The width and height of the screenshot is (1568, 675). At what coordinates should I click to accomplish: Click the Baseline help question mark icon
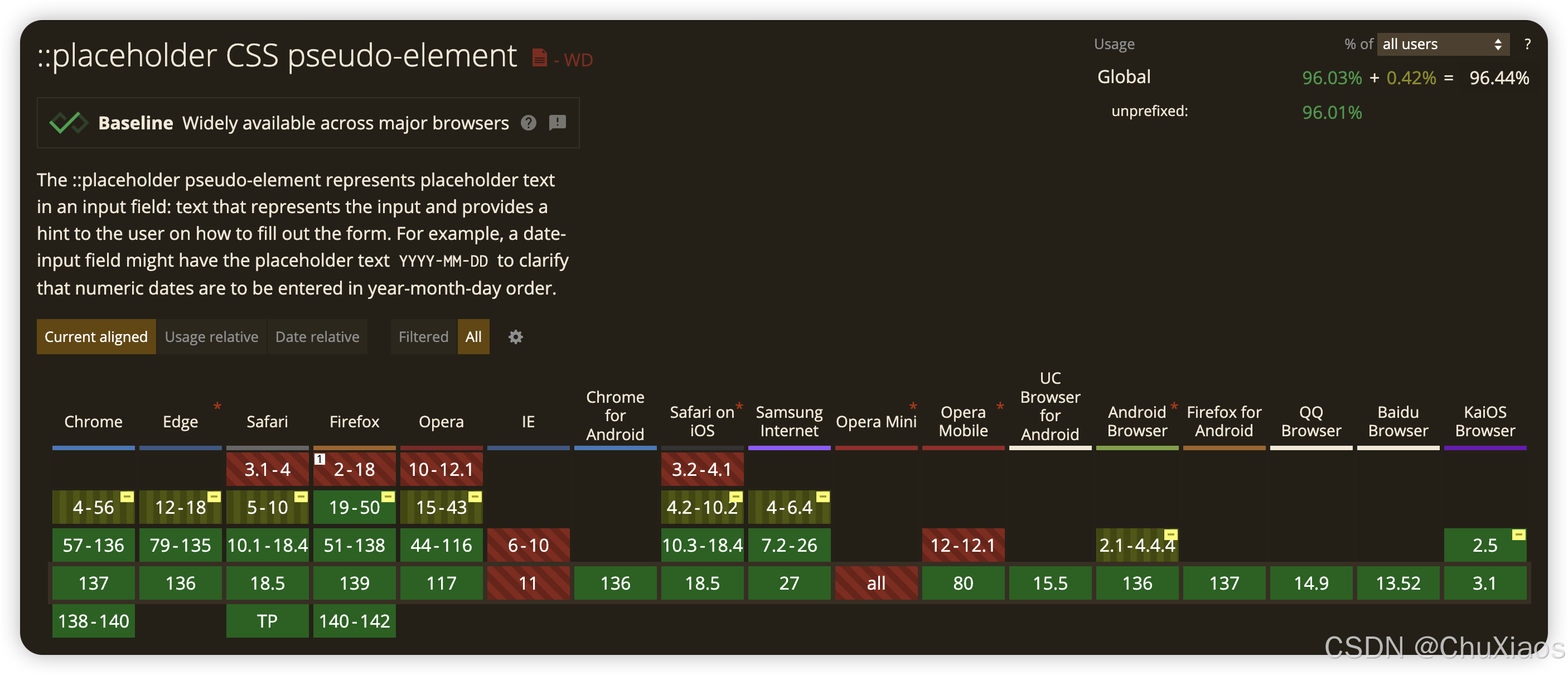(x=529, y=123)
